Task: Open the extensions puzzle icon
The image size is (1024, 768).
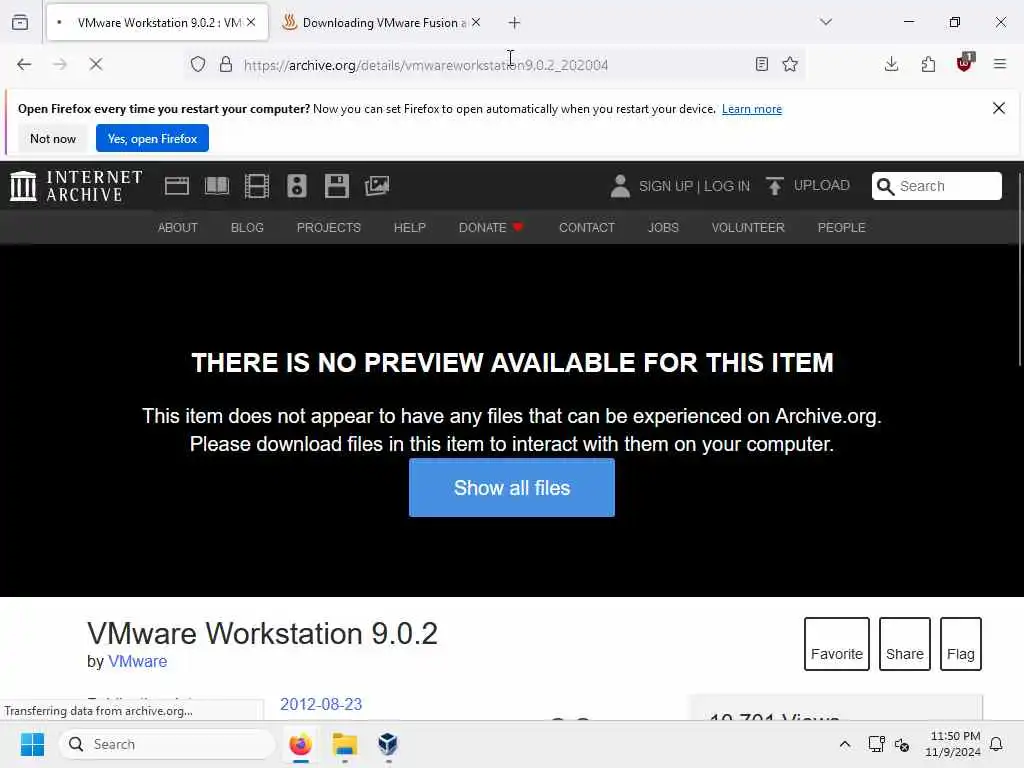Action: [x=928, y=64]
